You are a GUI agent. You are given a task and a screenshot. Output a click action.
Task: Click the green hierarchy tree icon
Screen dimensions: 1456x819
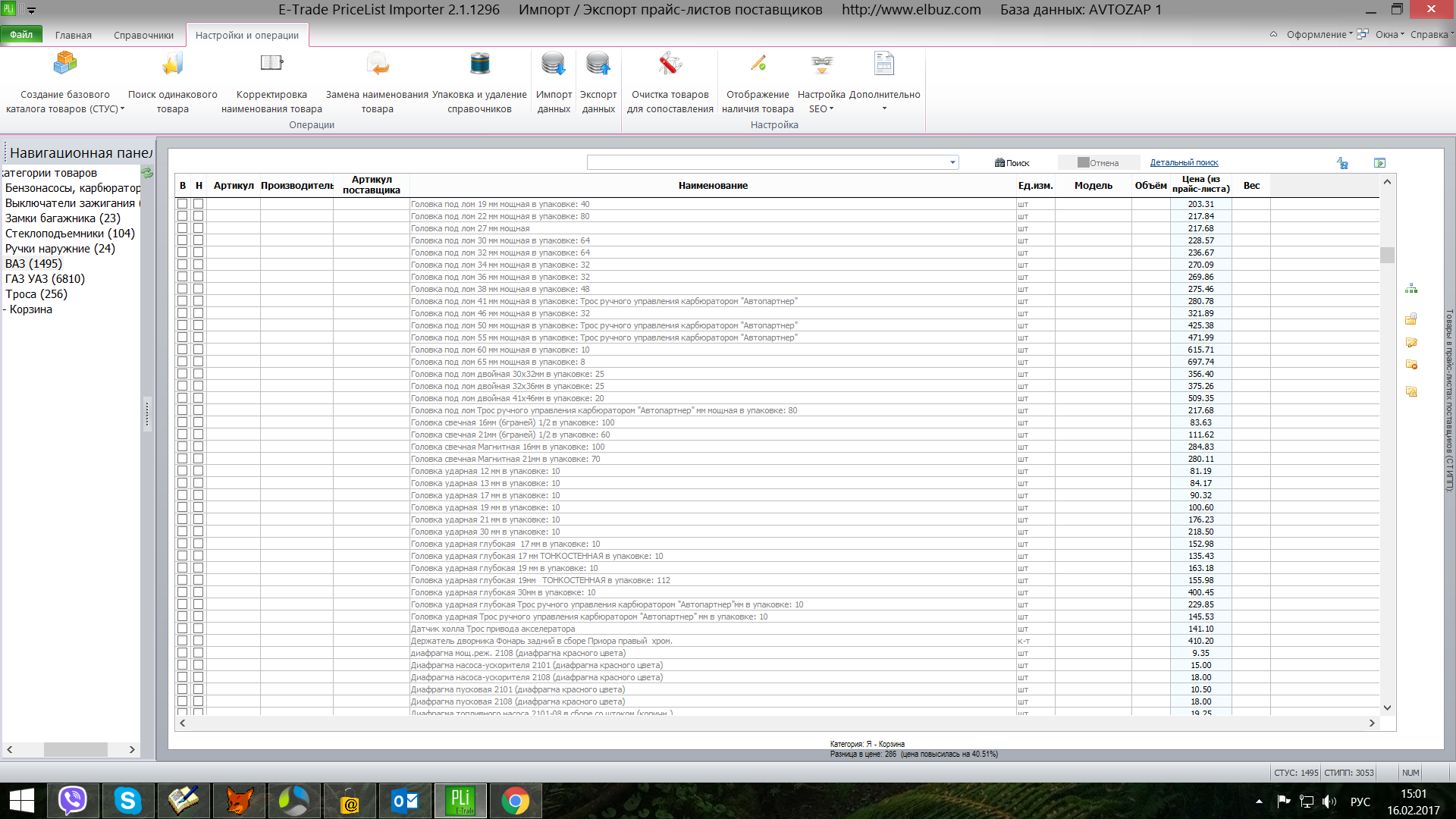click(x=1411, y=289)
